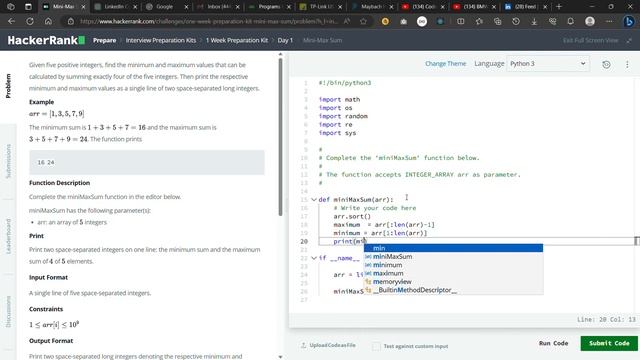
Task: Collapse the if __name__ block fold arrow
Action: click(313, 258)
